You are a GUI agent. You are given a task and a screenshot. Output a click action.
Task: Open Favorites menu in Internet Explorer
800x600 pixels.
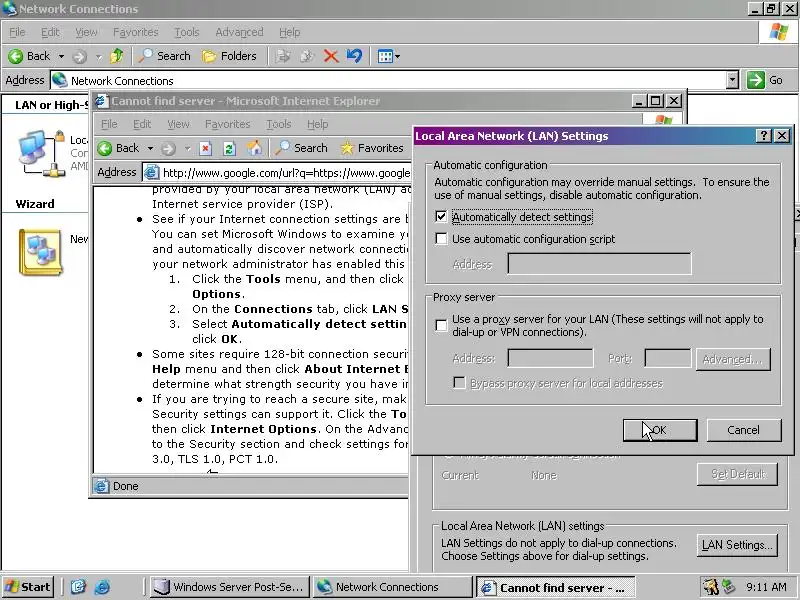click(x=228, y=124)
